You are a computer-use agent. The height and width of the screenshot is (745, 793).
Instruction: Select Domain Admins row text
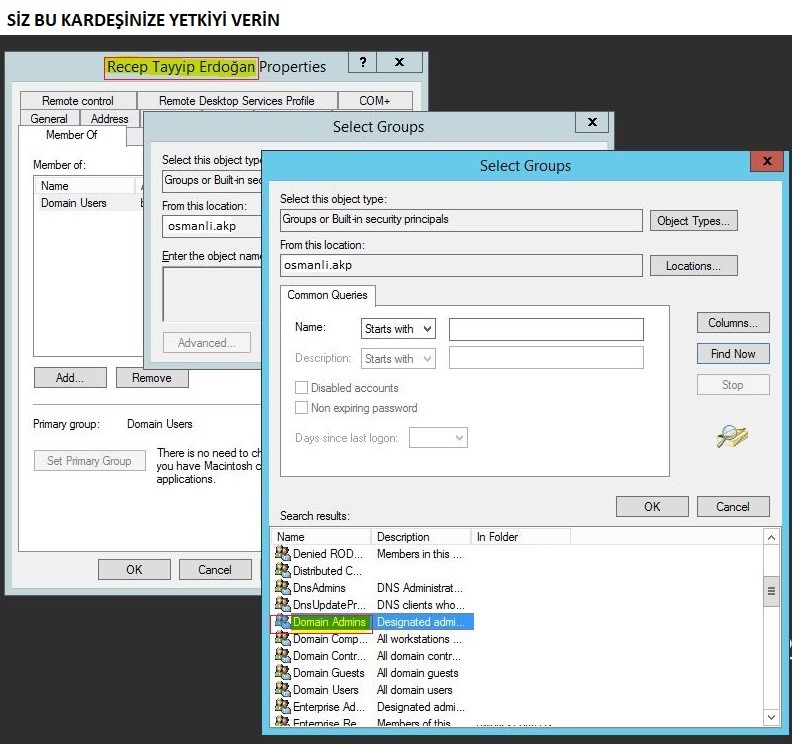329,622
